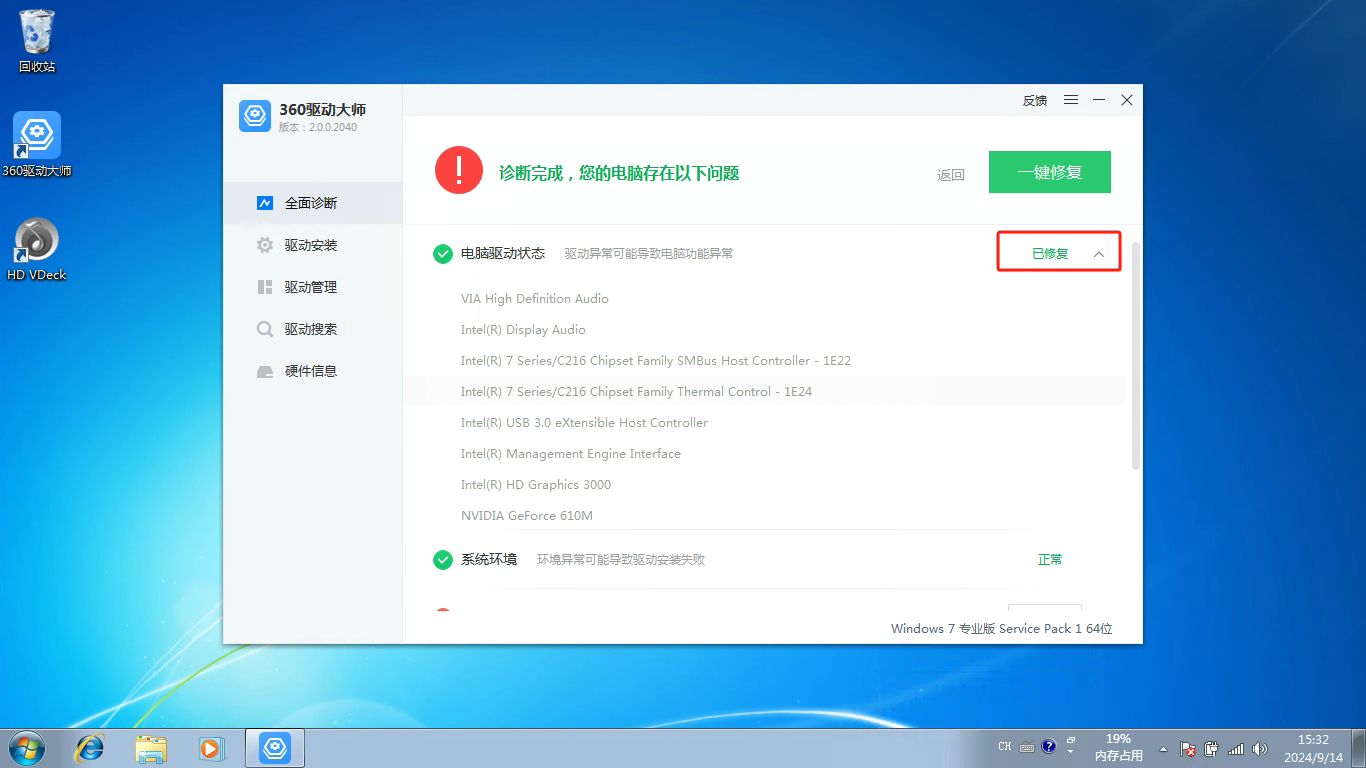Select Intel(R) Management Engine Interface row
Image resolution: width=1366 pixels, height=768 pixels.
tap(764, 454)
